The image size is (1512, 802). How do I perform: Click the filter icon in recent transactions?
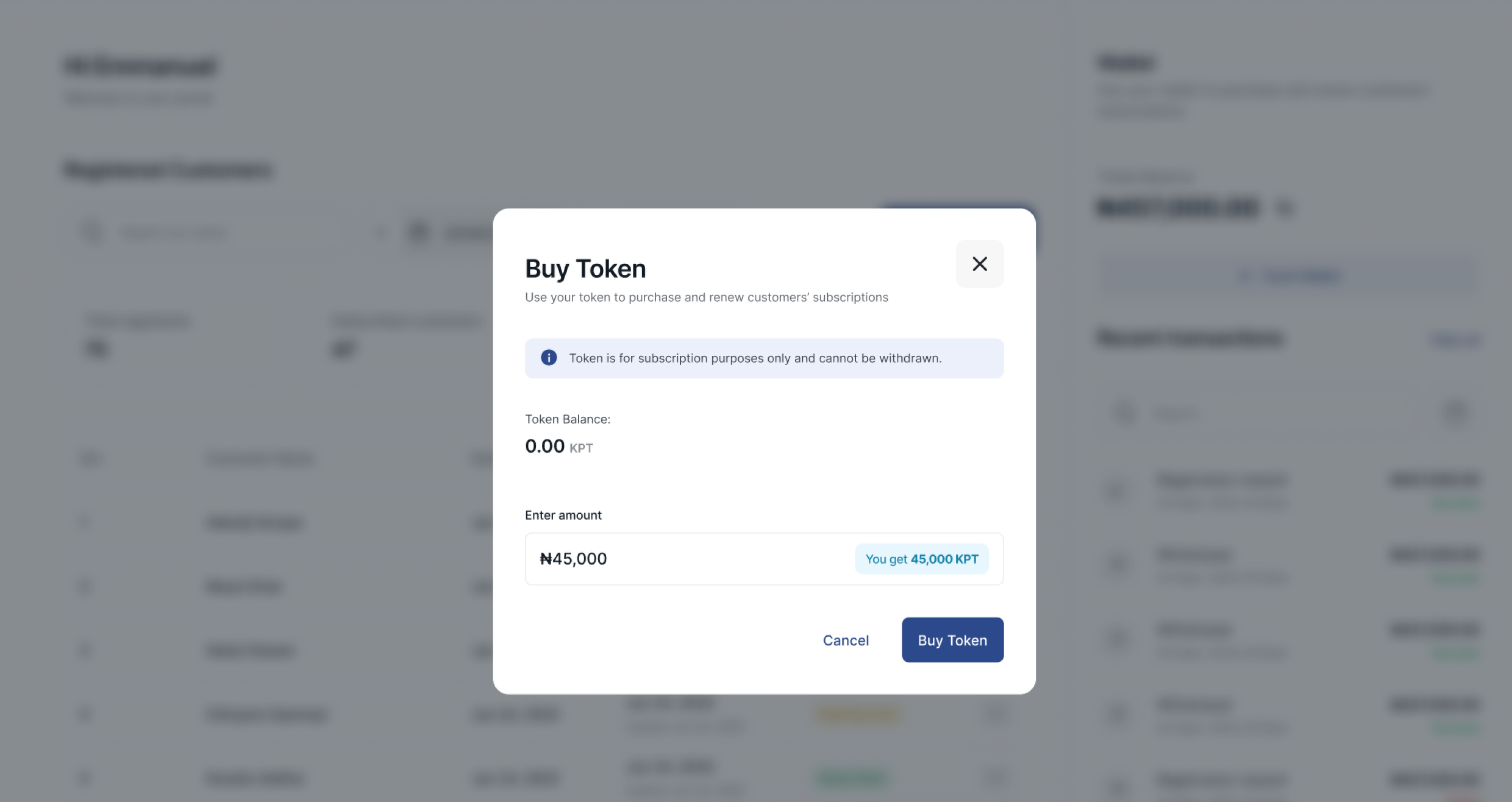1455,413
